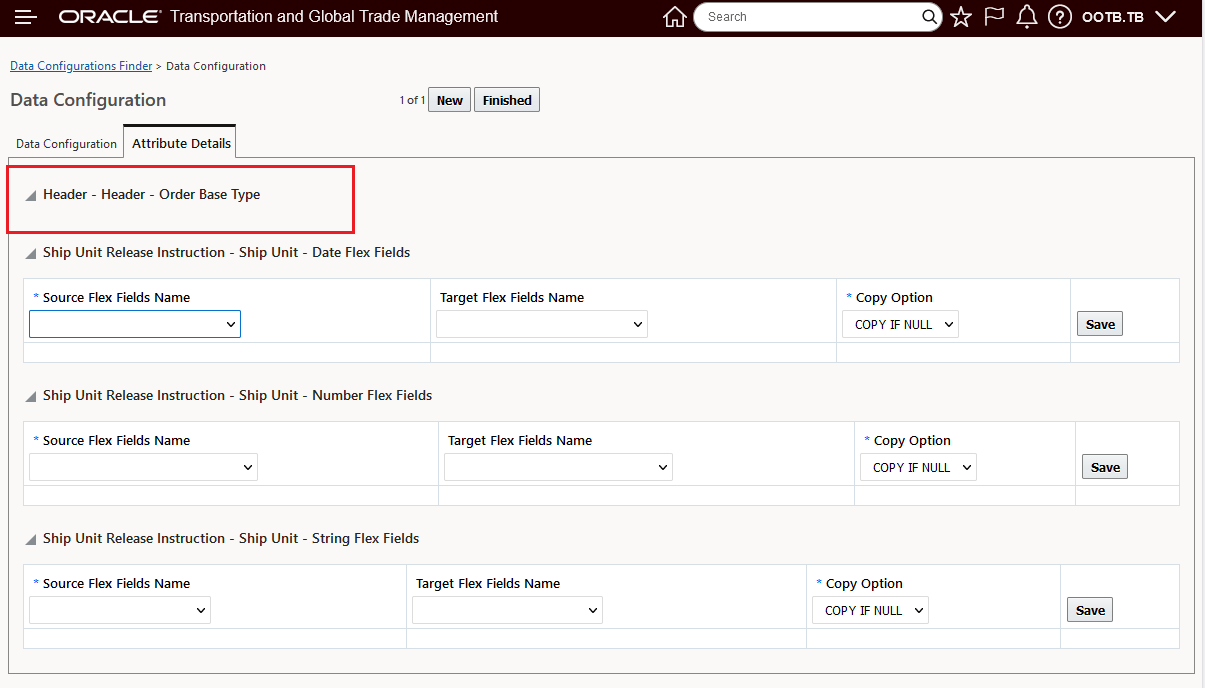1205x688 pixels.
Task: Go to the Home page icon
Action: (x=675, y=17)
